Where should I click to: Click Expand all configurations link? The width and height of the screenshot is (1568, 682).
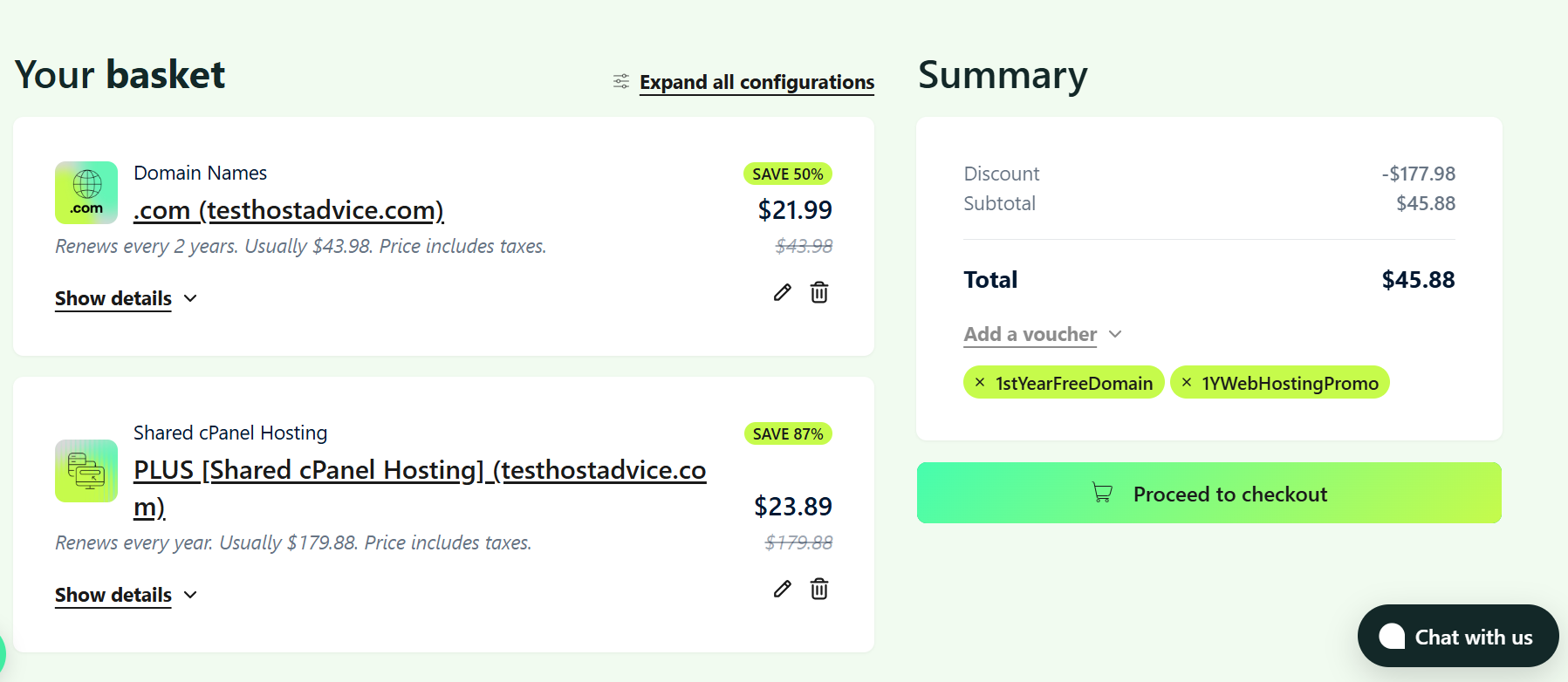click(757, 82)
